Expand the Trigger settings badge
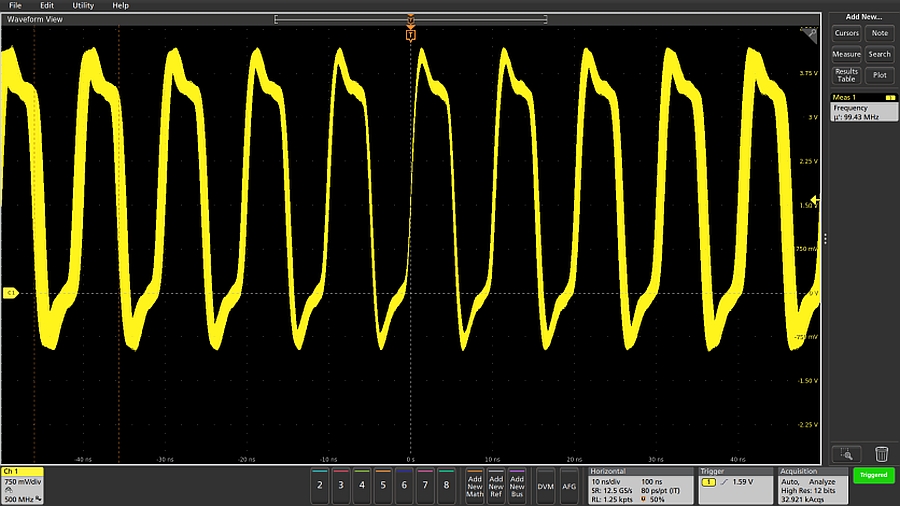Screen dimensions: 900x506 coord(735,485)
